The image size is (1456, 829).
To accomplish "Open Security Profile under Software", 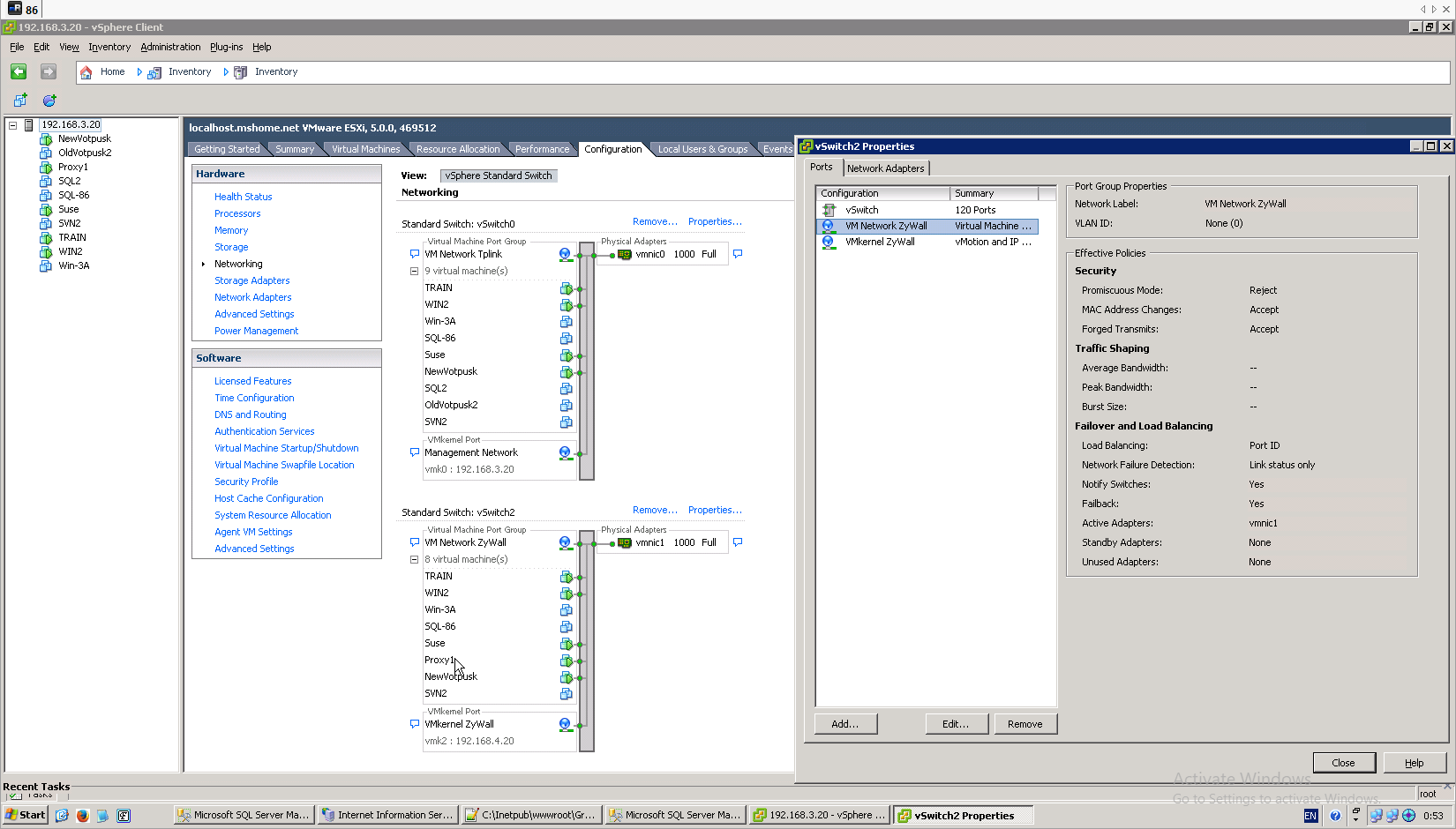I will (246, 482).
